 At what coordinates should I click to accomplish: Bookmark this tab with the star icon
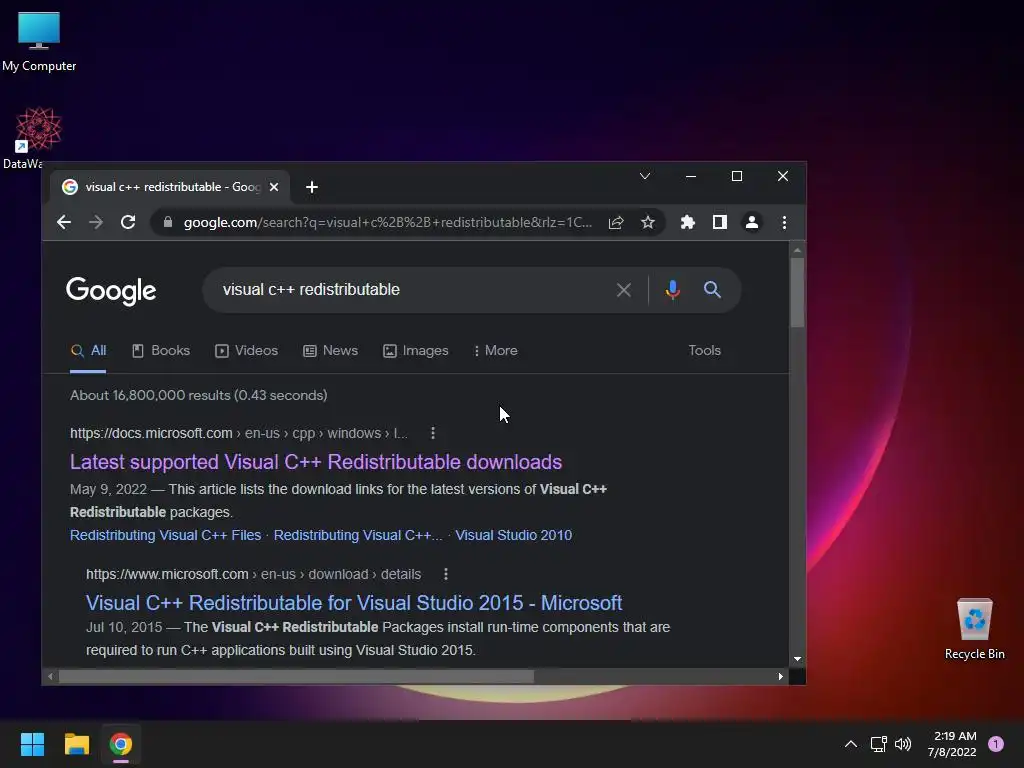tap(648, 223)
